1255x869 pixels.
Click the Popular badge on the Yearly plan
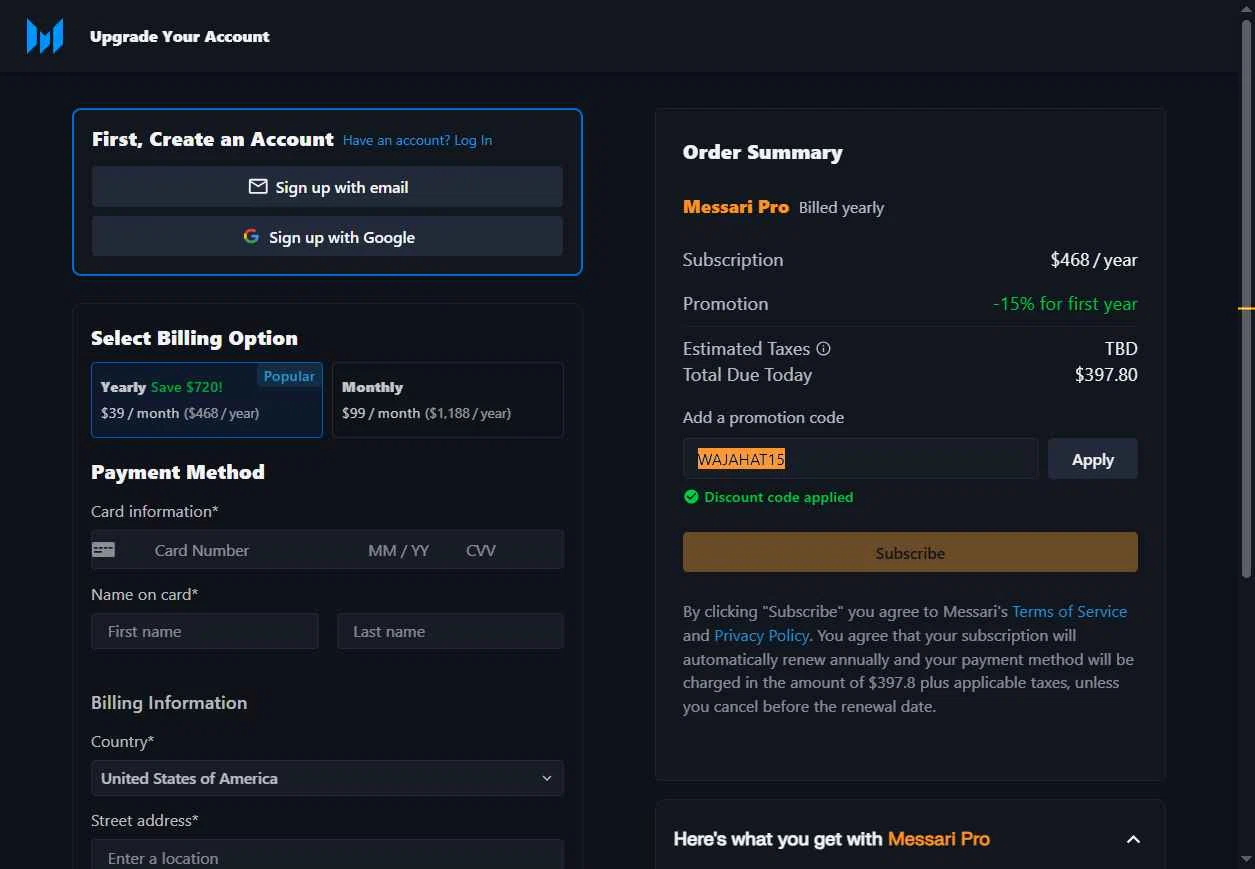tap(289, 376)
